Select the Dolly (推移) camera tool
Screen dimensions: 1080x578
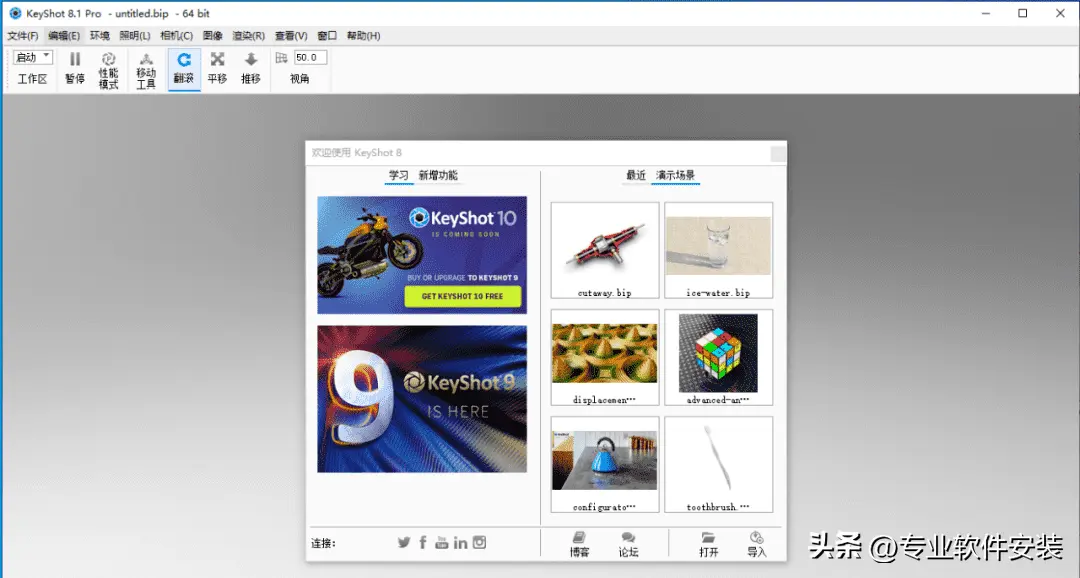pos(251,59)
